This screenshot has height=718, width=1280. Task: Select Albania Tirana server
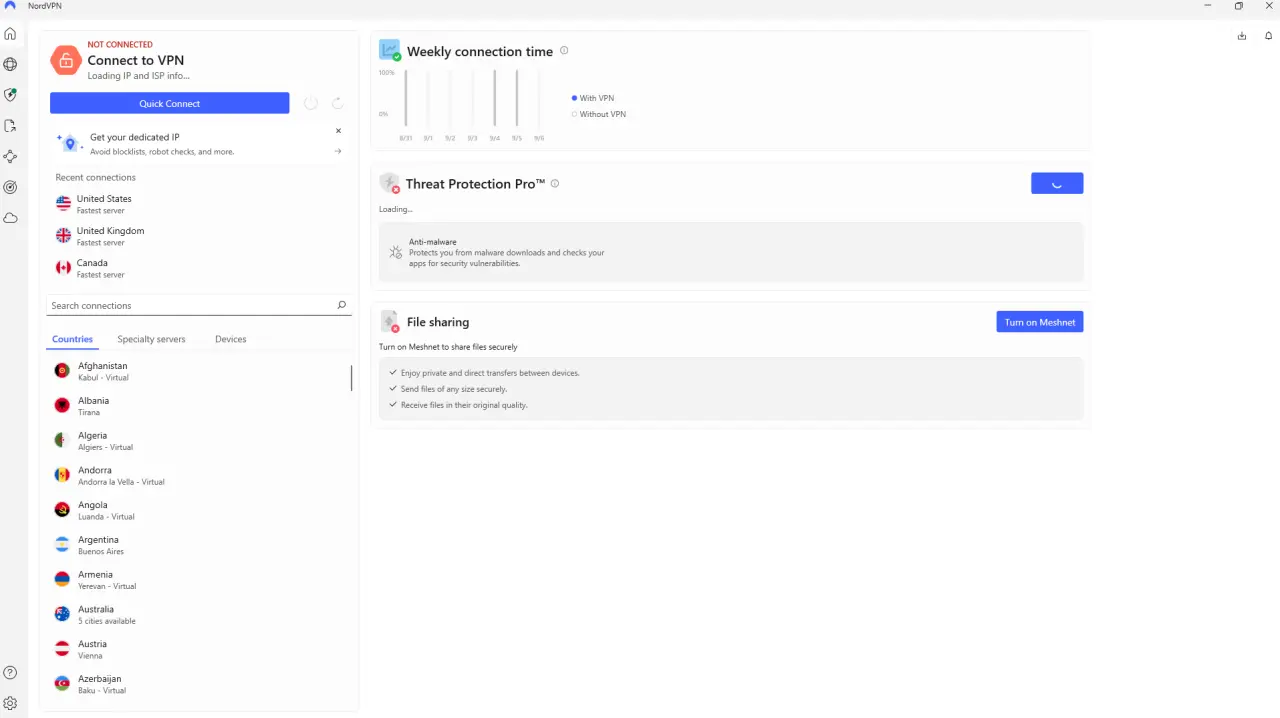click(200, 406)
